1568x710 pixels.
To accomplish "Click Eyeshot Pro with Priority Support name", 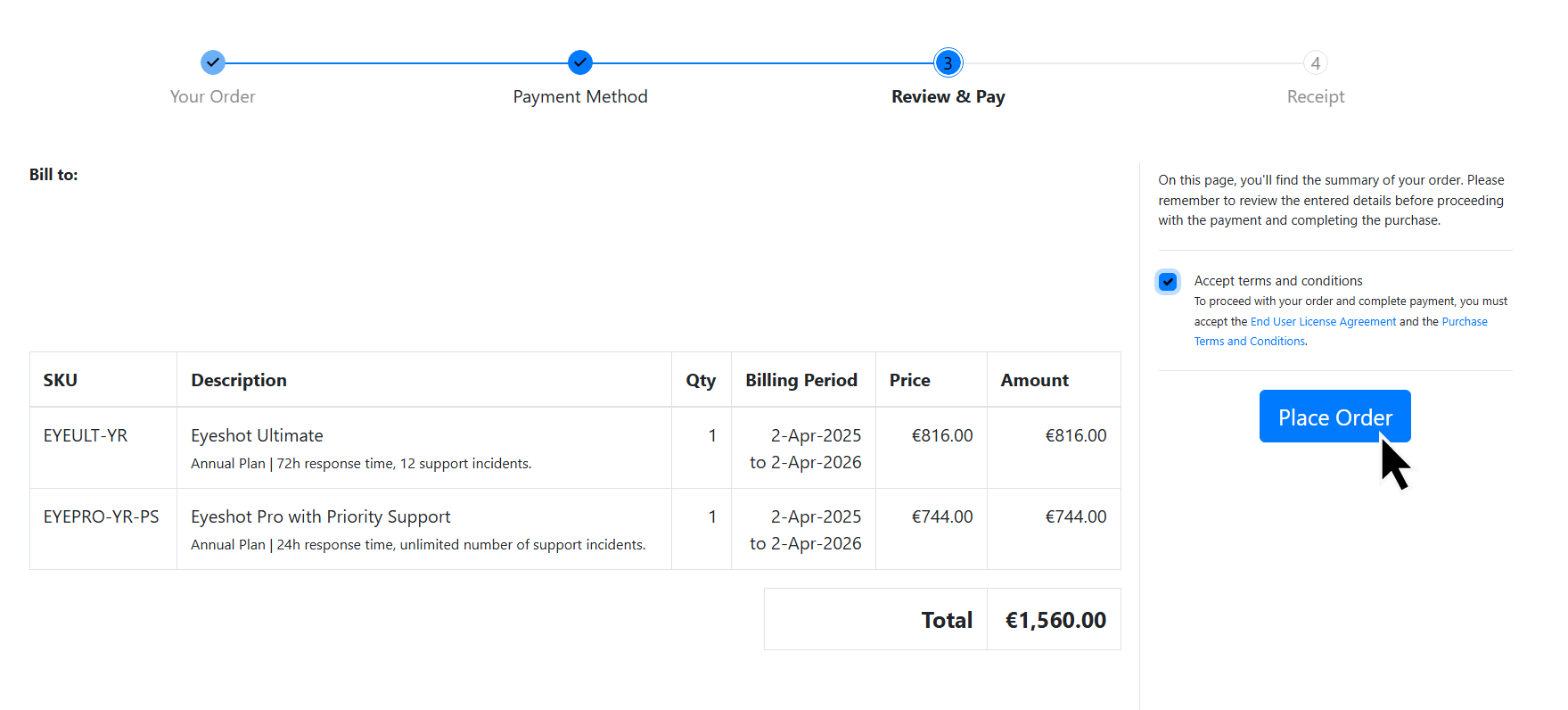I will (321, 516).
